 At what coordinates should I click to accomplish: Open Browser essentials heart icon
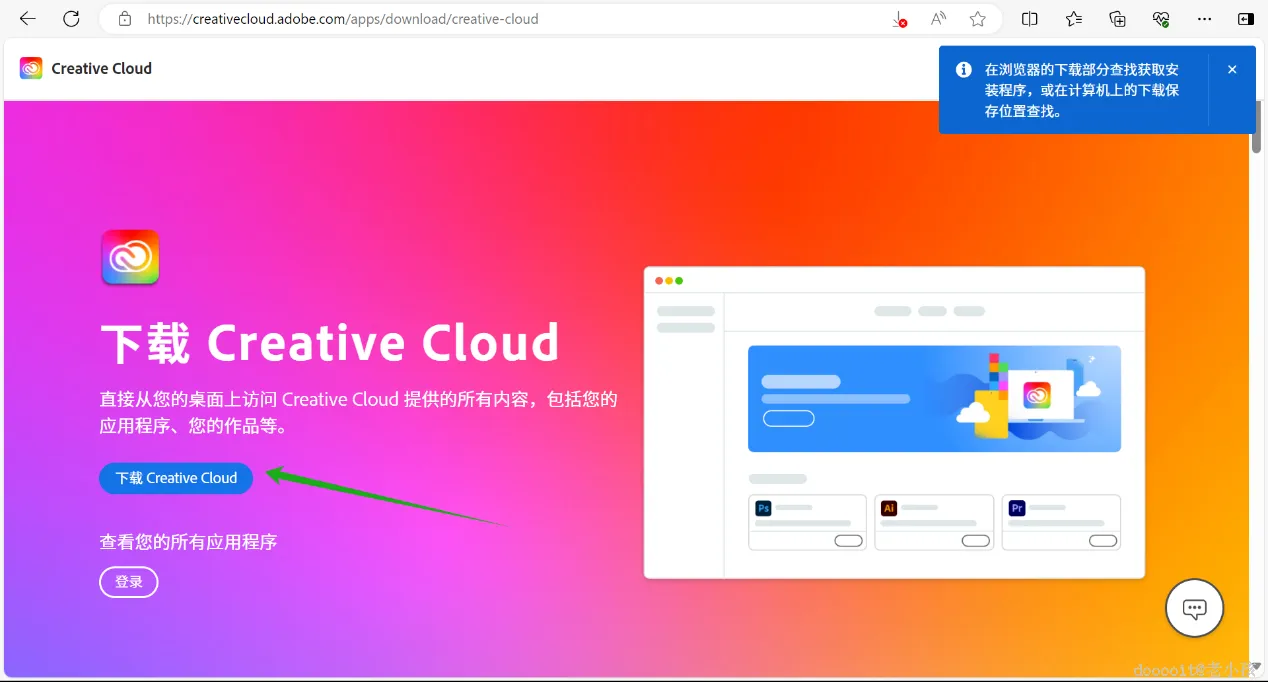pyautogui.click(x=1161, y=19)
